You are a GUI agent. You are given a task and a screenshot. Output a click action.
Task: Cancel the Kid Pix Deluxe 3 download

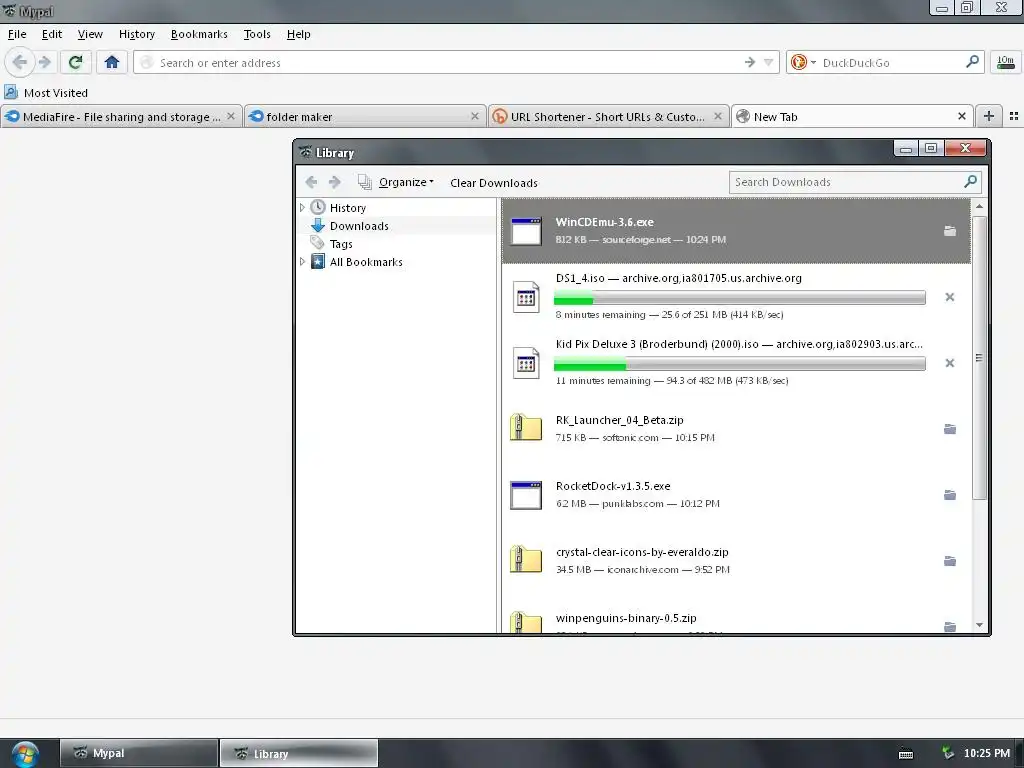(950, 363)
